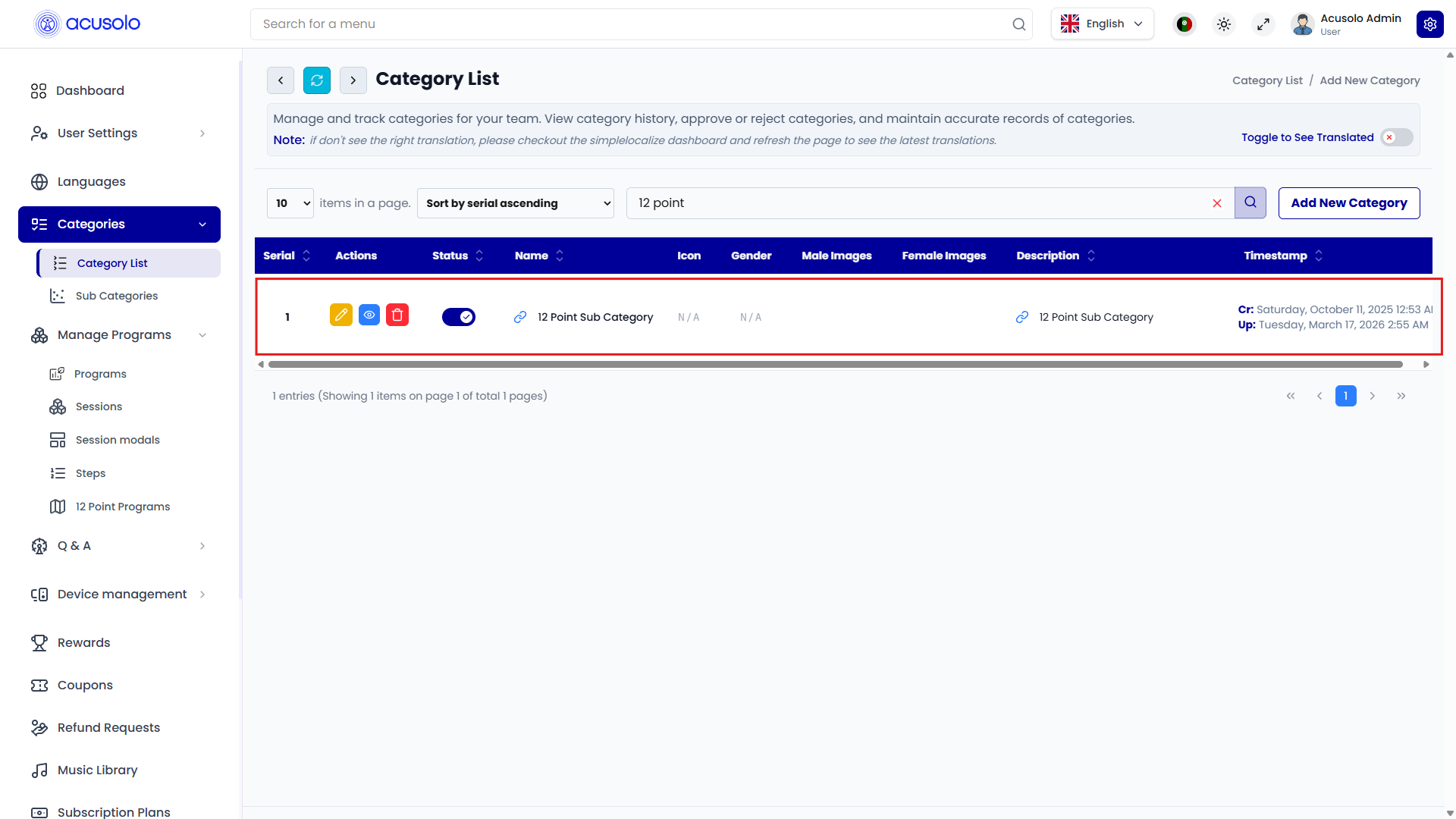Viewport: 1456px width, 819px height.
Task: View the 12 Point Sub Category details
Action: [369, 315]
